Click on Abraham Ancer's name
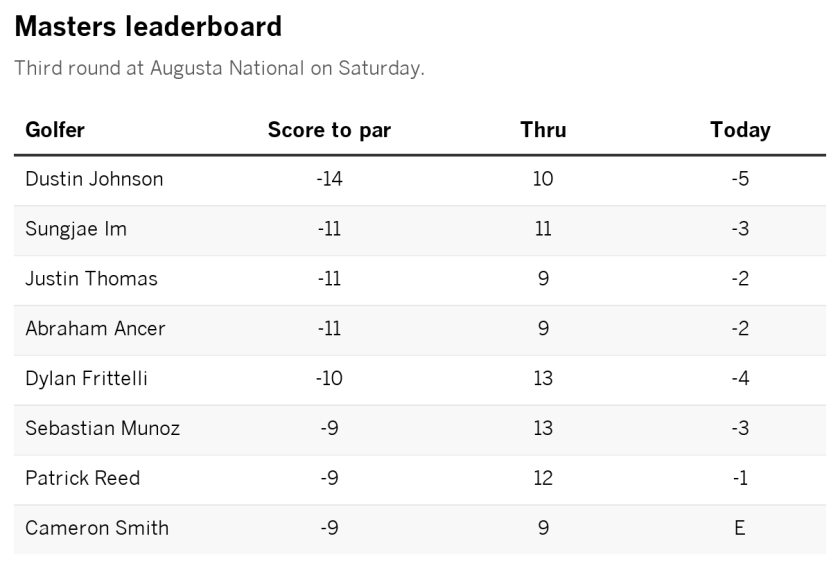This screenshot has width=840, height=568. tap(95, 329)
